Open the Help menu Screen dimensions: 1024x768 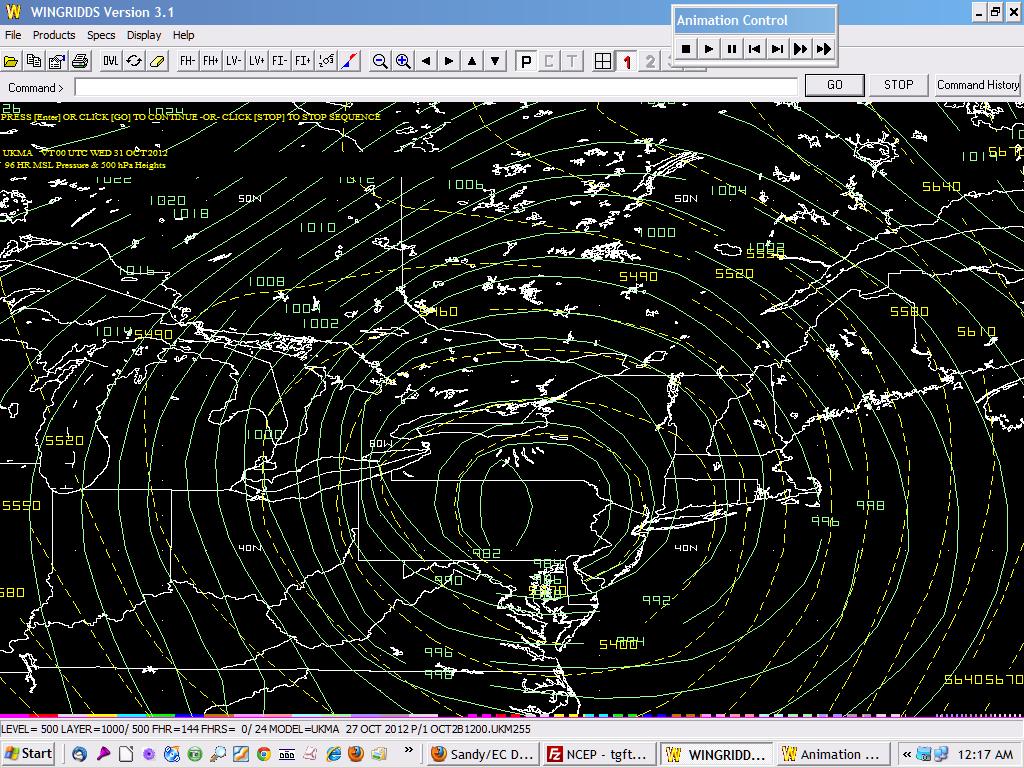[x=184, y=35]
